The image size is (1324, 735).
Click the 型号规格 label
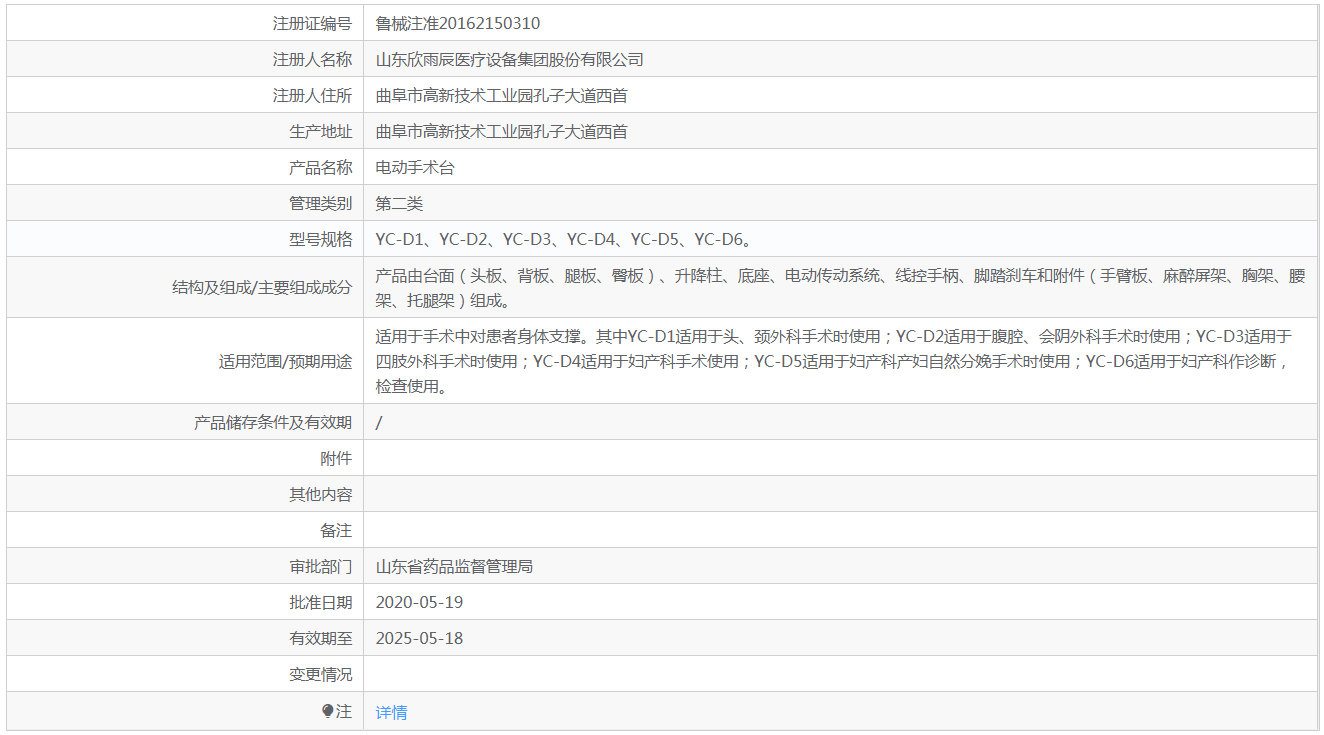coord(320,239)
